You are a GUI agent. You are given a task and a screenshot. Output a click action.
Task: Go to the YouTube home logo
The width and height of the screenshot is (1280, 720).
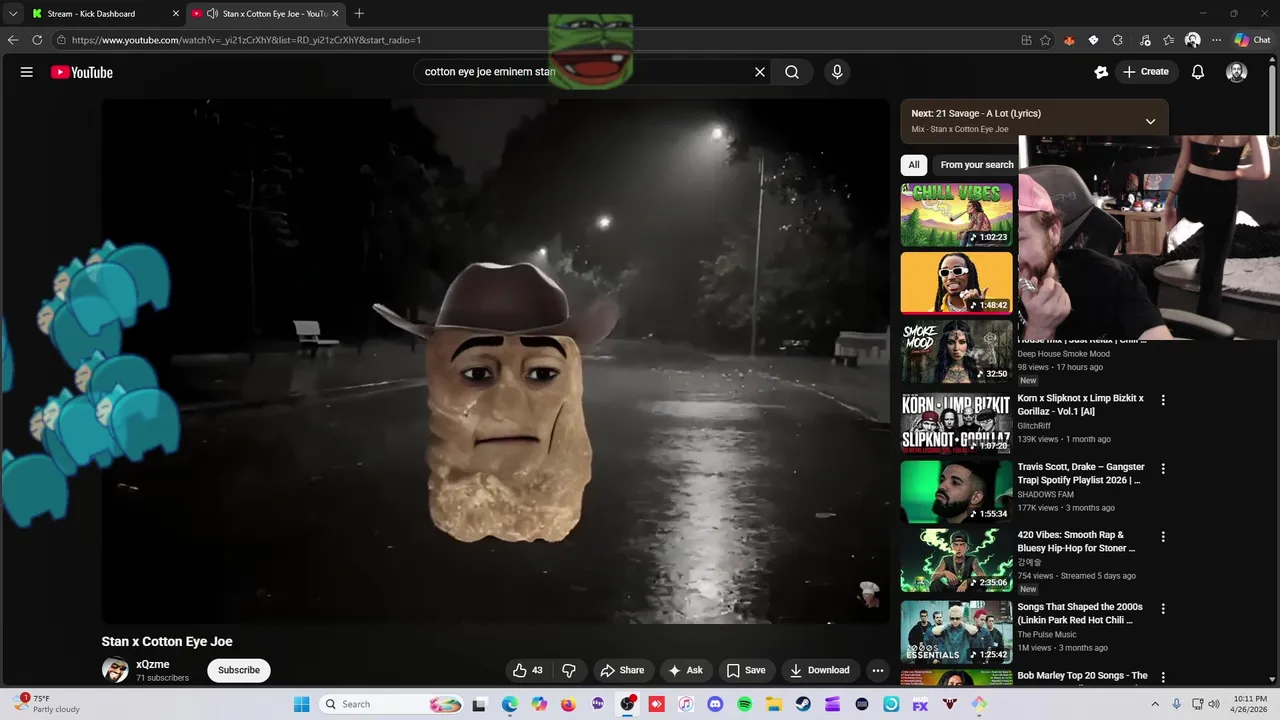[82, 72]
